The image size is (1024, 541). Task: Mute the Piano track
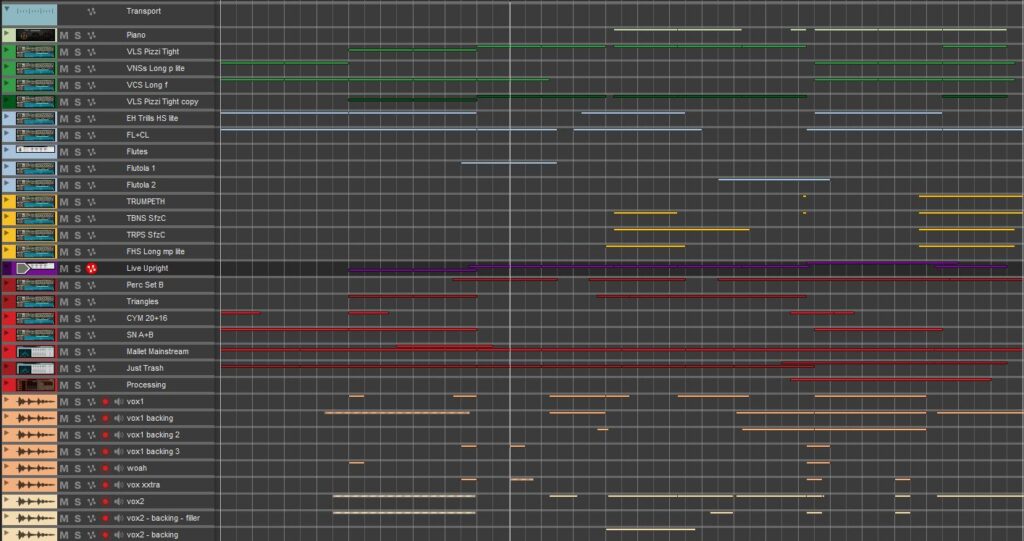[x=64, y=35]
